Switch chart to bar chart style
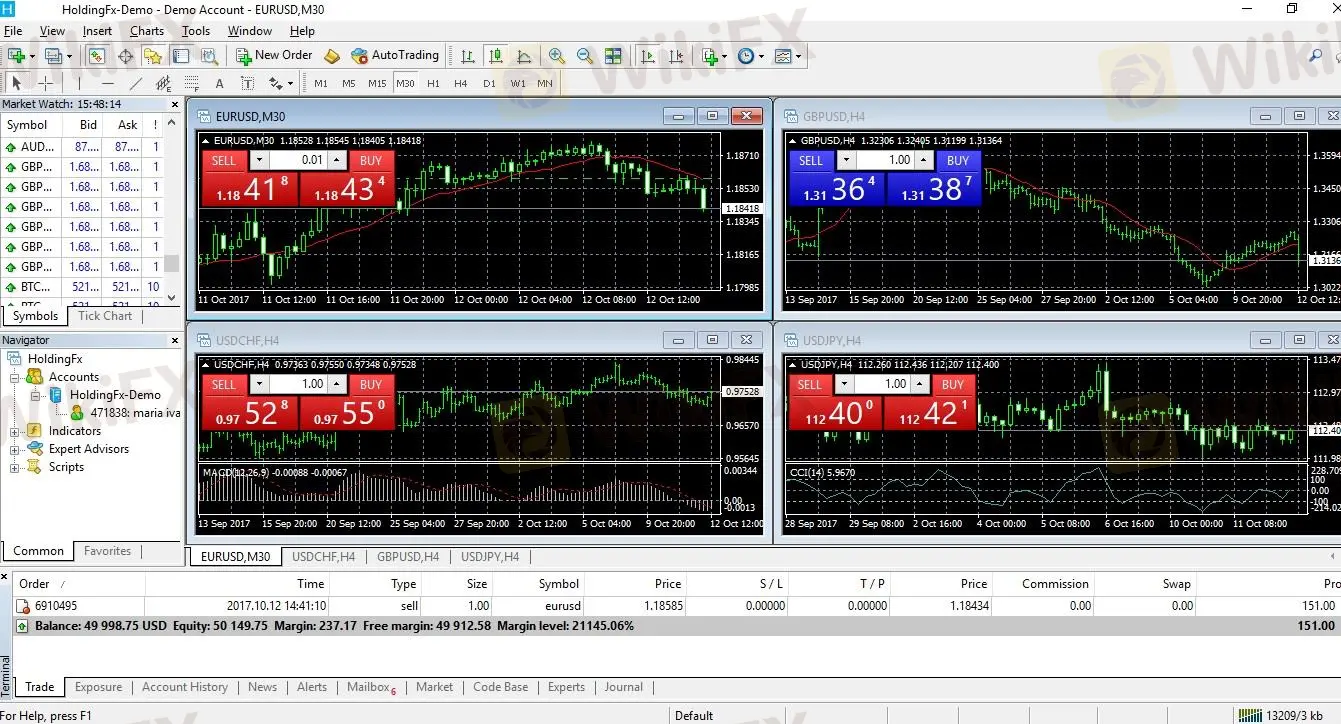Image resolution: width=1341 pixels, height=724 pixels. point(467,56)
